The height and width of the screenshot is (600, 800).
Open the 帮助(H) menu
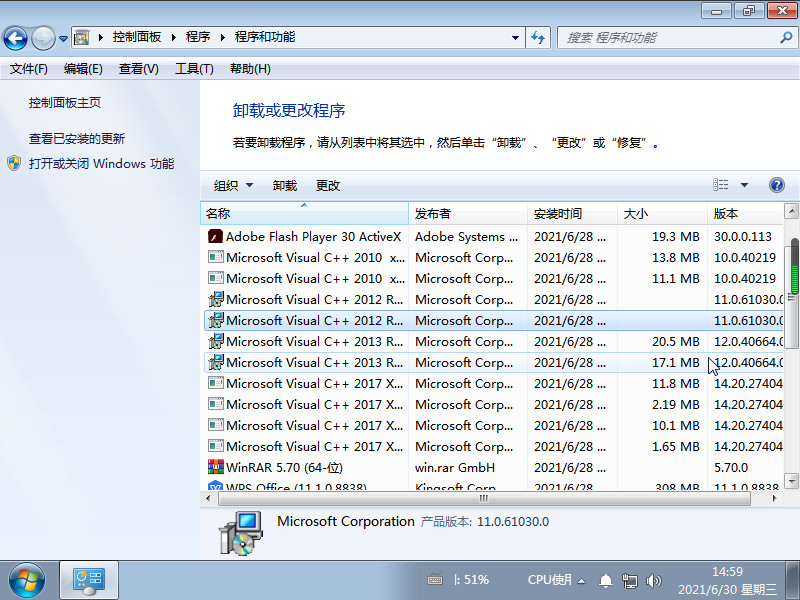(250, 69)
